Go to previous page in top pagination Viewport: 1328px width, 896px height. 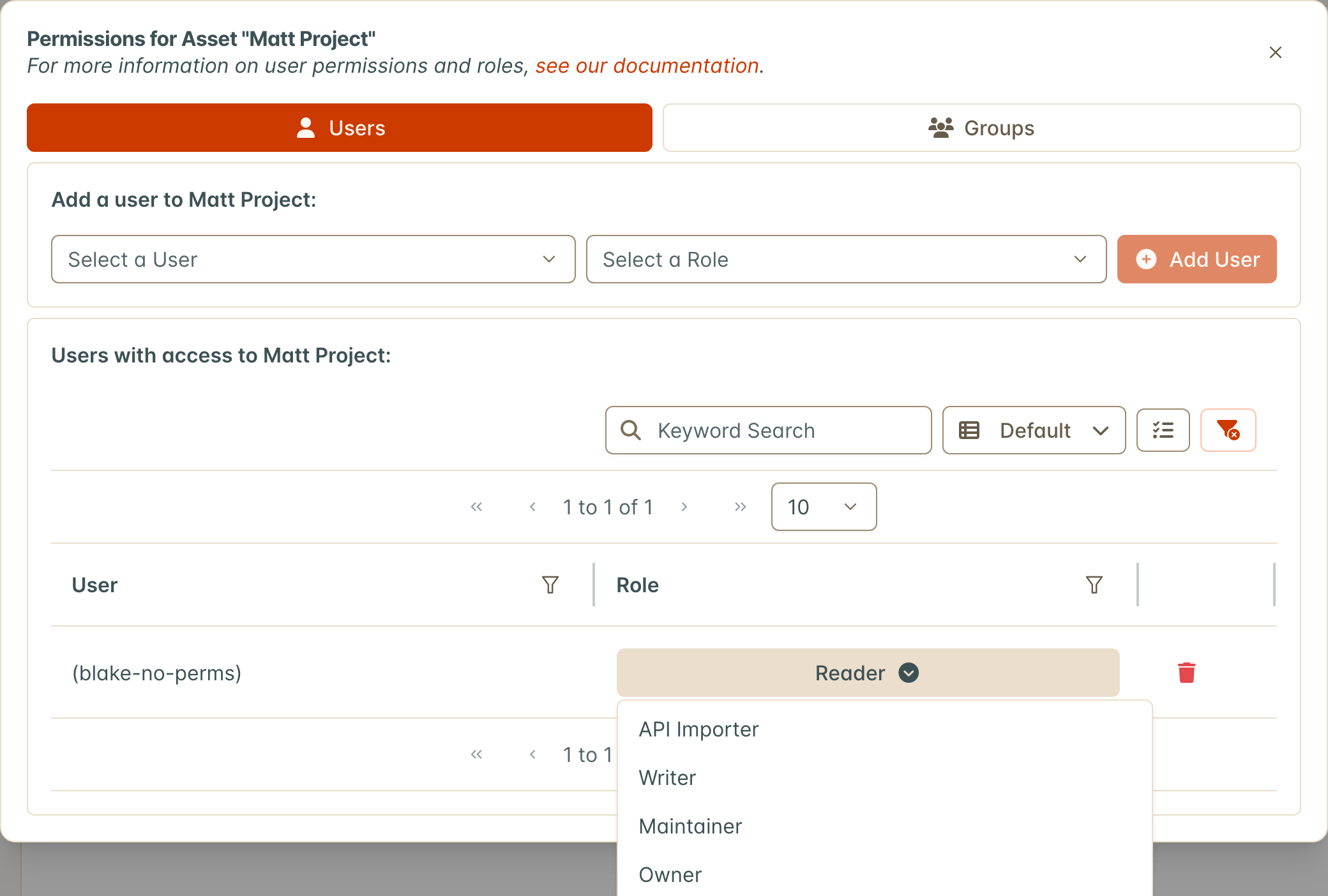(532, 507)
